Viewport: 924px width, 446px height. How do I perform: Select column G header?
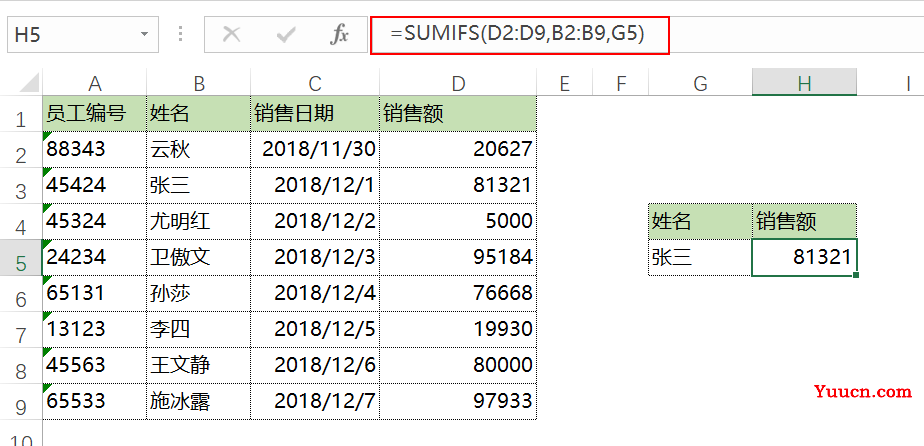[x=700, y=84]
